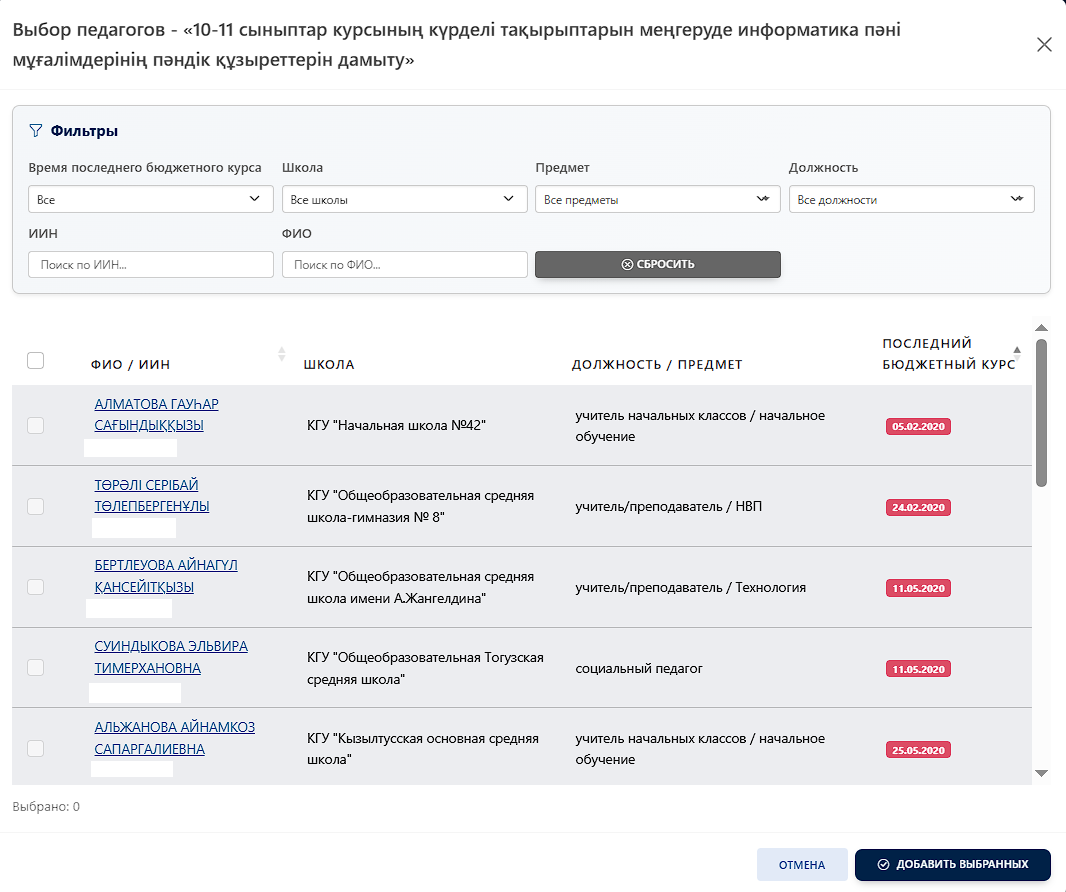1066x892 pixels.
Task: Click scrollbar up arrow in the table
Action: click(1041, 328)
